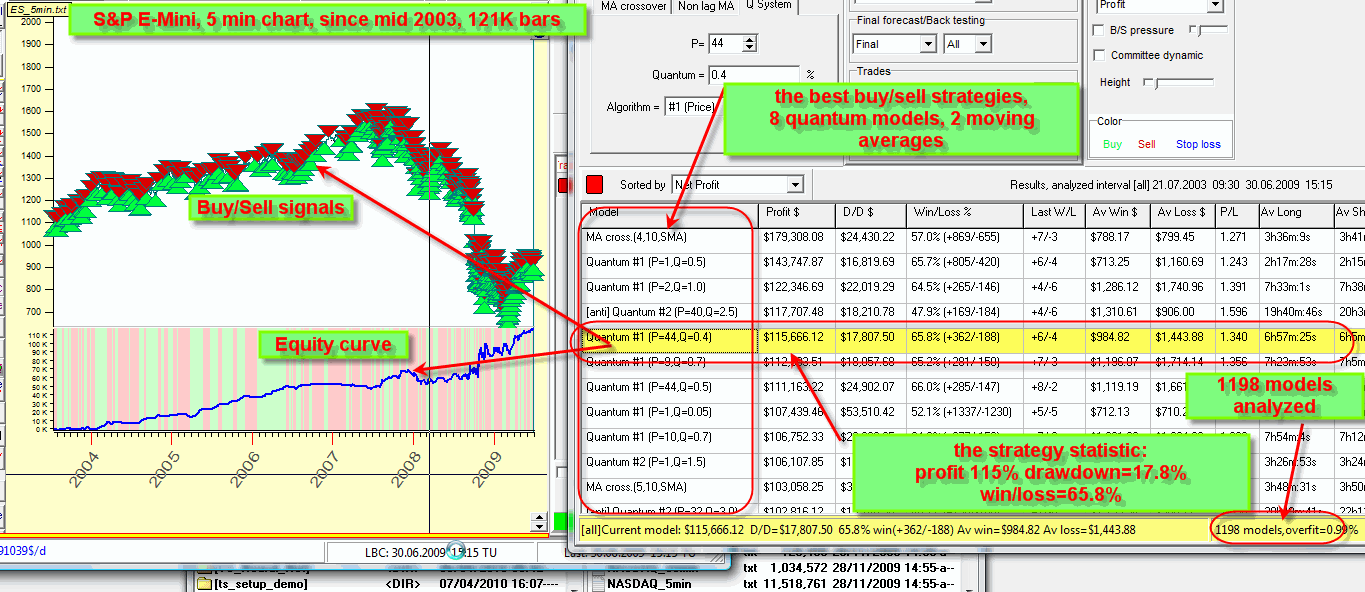The image size is (1365, 592).
Task: Tick the Committee dynamic checkbox
Action: tap(1100, 55)
